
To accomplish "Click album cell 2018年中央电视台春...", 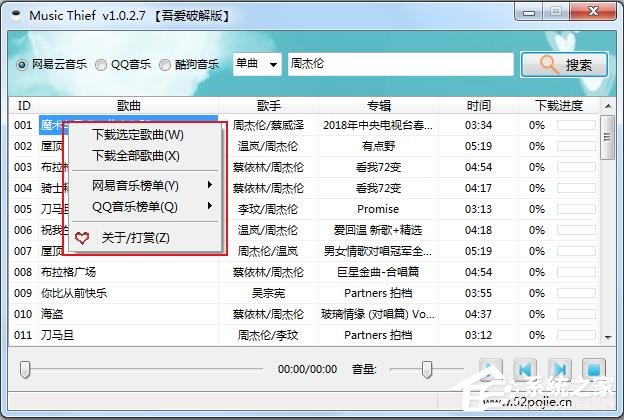I will click(378, 125).
